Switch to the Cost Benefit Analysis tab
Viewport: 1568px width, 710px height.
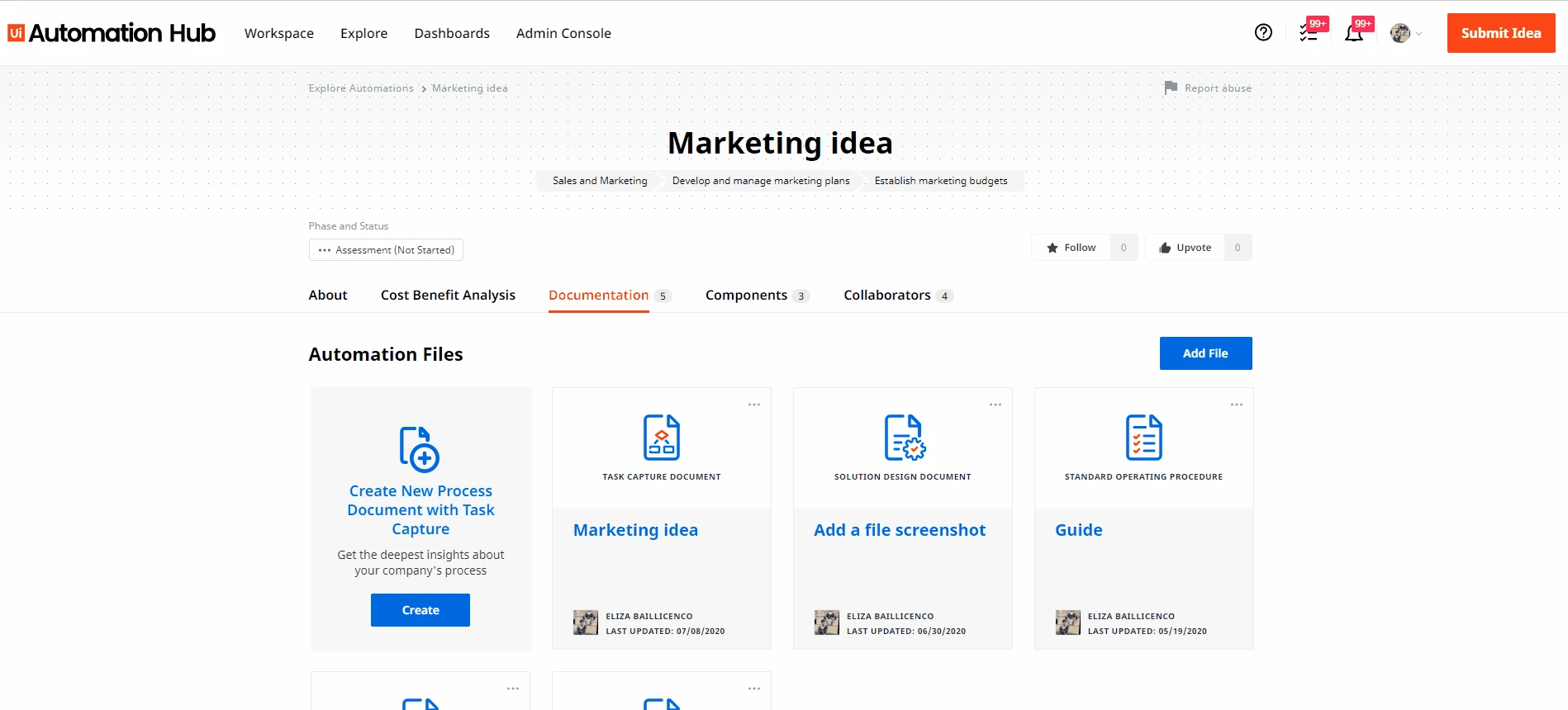pyautogui.click(x=448, y=295)
